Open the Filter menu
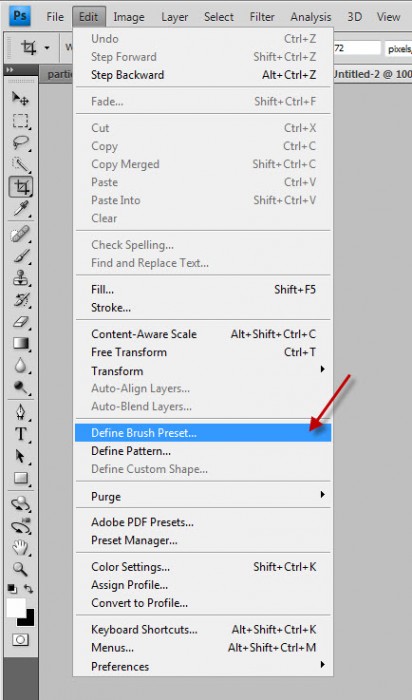The image size is (412, 700). (262, 17)
